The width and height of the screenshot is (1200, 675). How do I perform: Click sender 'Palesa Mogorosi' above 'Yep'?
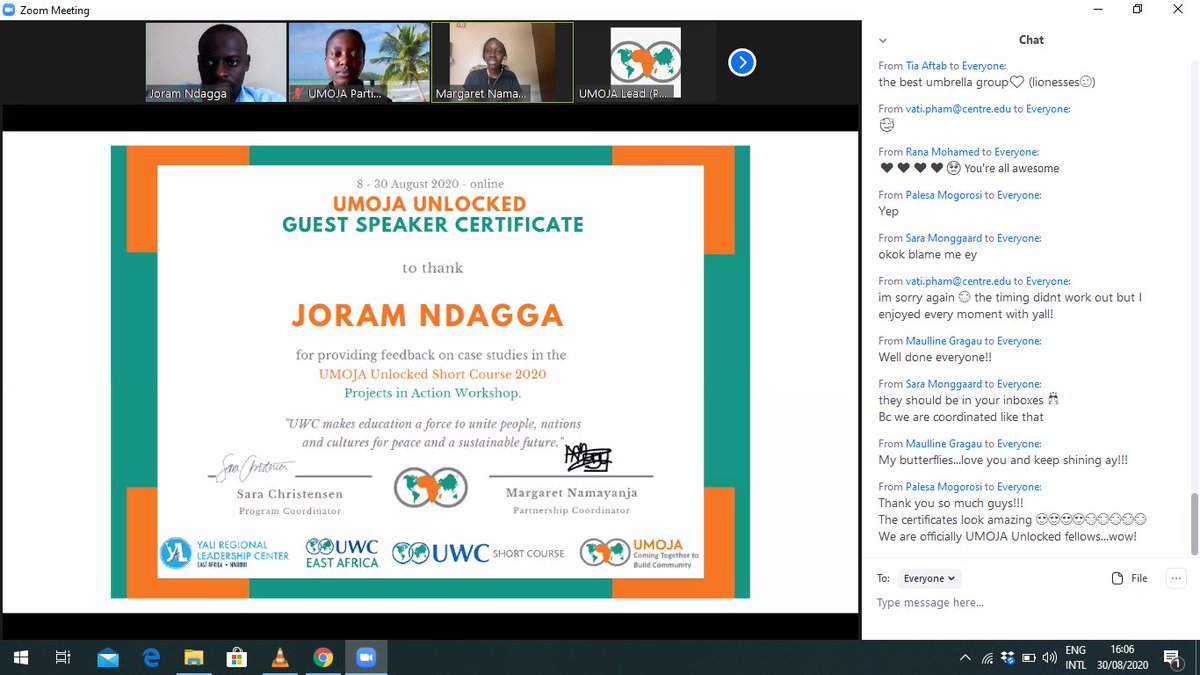point(944,195)
